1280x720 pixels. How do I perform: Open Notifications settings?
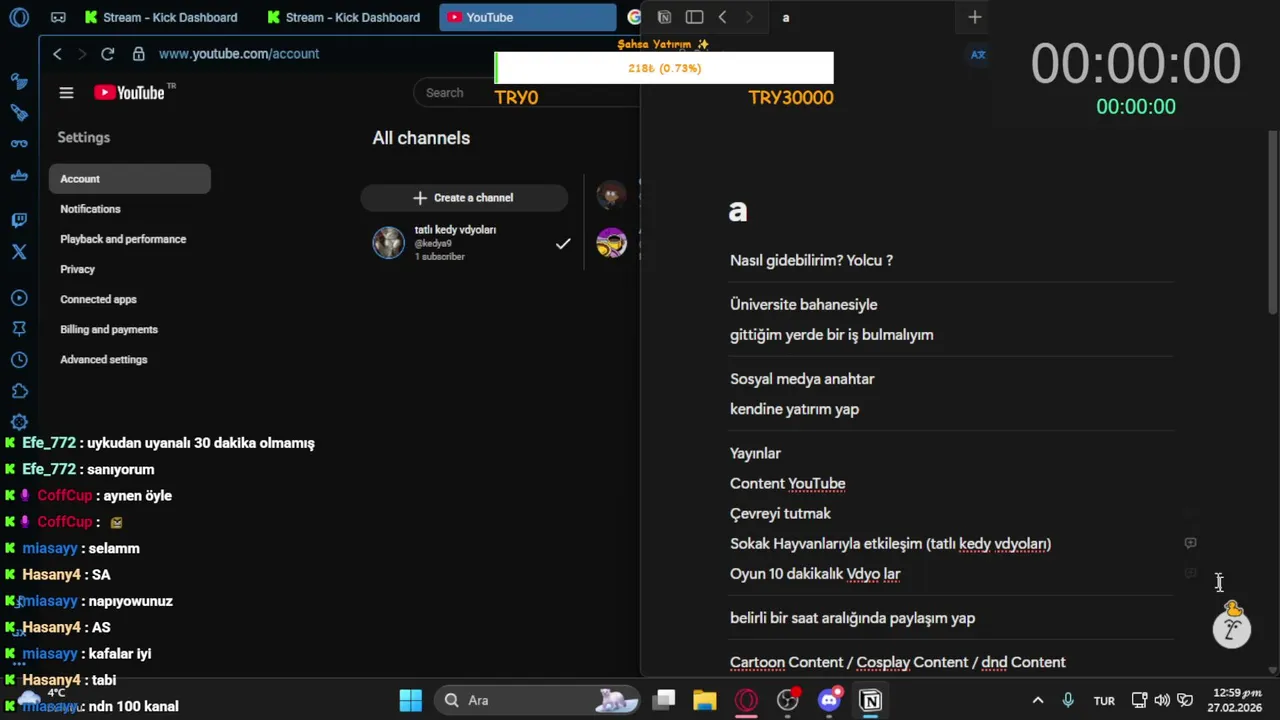click(90, 209)
